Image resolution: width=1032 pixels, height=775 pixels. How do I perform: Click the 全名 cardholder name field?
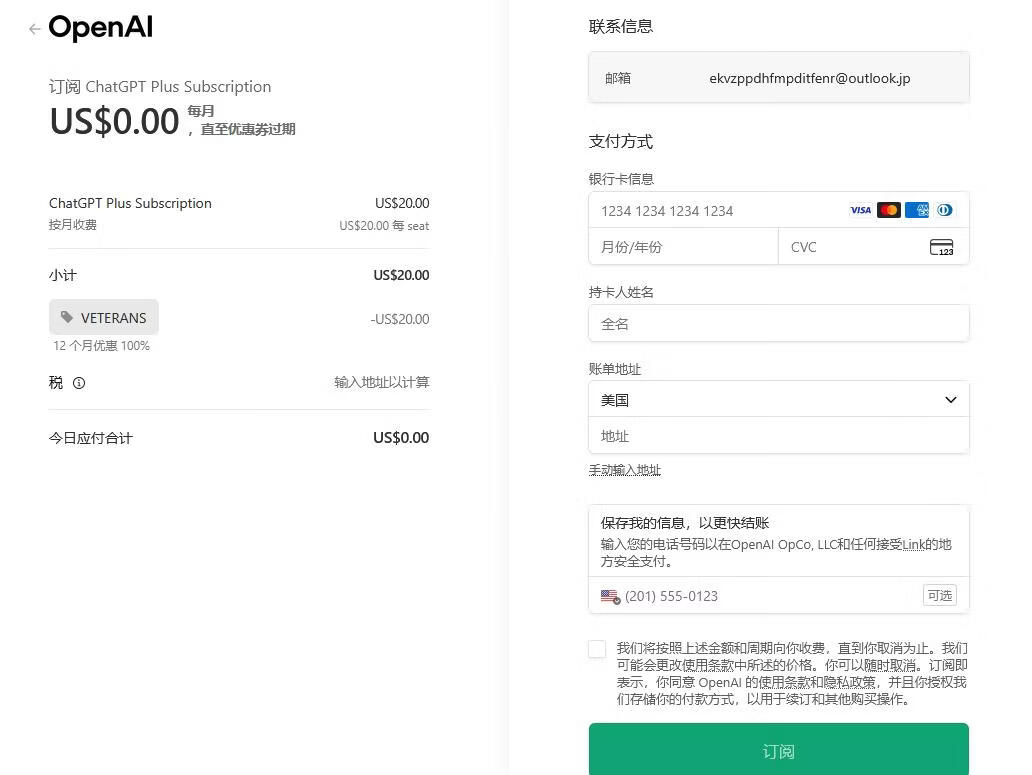pos(778,323)
